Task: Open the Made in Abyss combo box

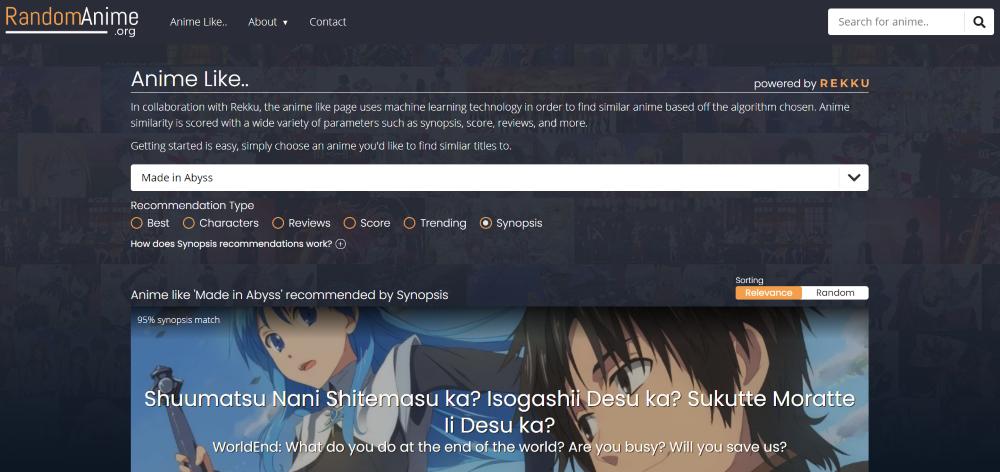Action: [499, 177]
